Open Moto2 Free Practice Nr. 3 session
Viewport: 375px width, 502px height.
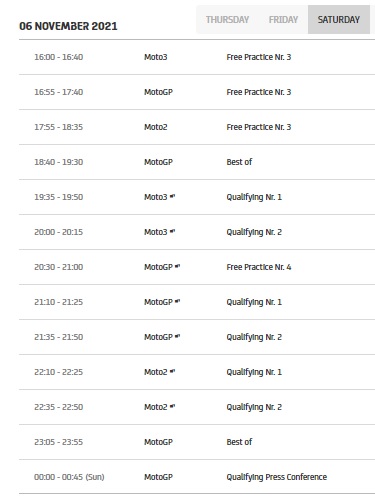(197, 127)
